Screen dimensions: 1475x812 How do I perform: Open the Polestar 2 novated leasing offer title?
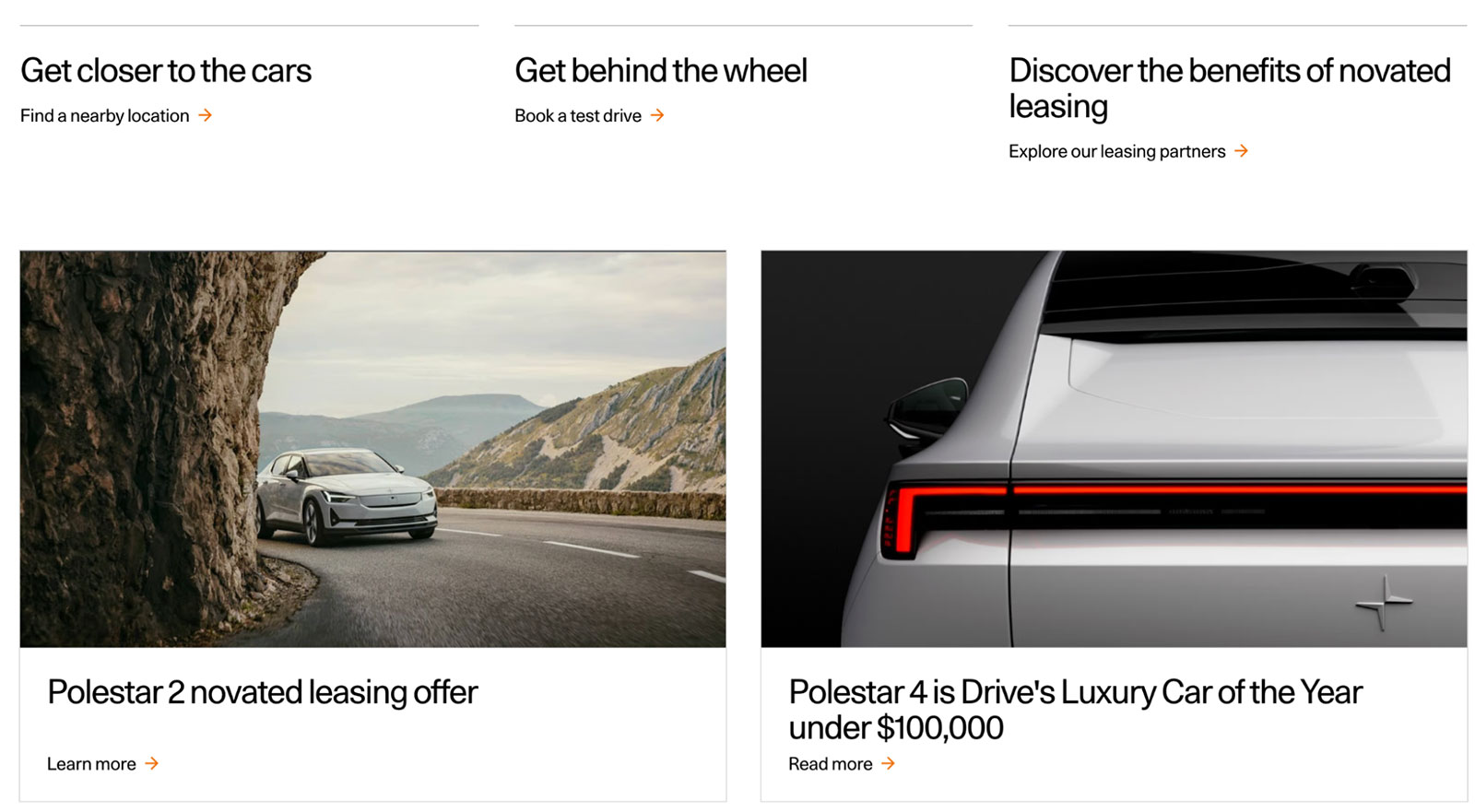coord(263,692)
